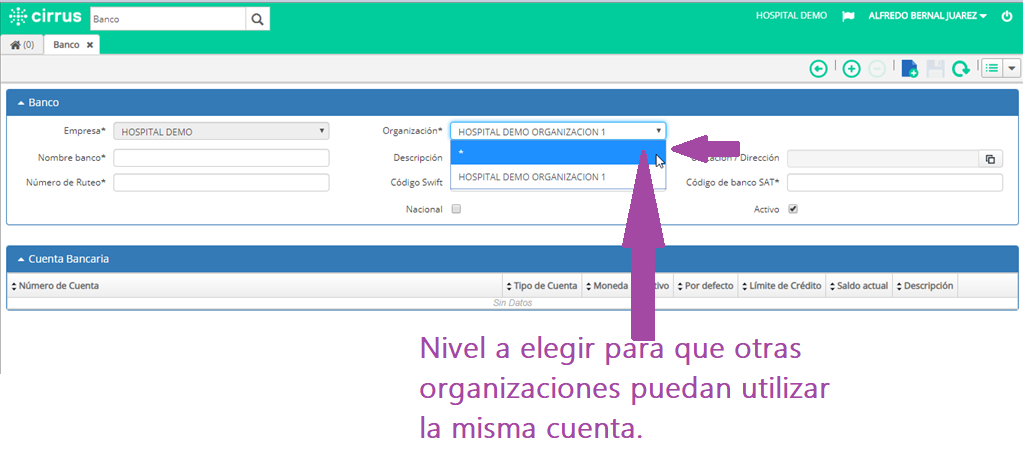Select HOSPITAL DEMO ORGANIZACION 1 list option

click(x=558, y=177)
